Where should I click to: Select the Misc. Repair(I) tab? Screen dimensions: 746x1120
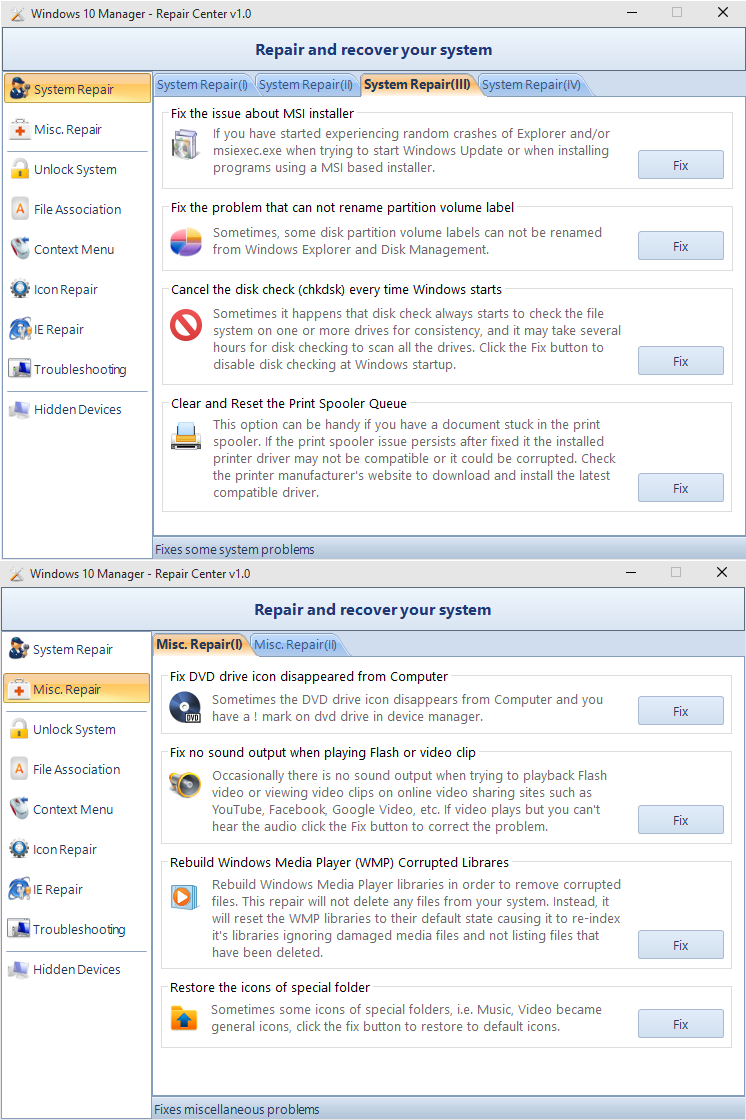pyautogui.click(x=199, y=644)
